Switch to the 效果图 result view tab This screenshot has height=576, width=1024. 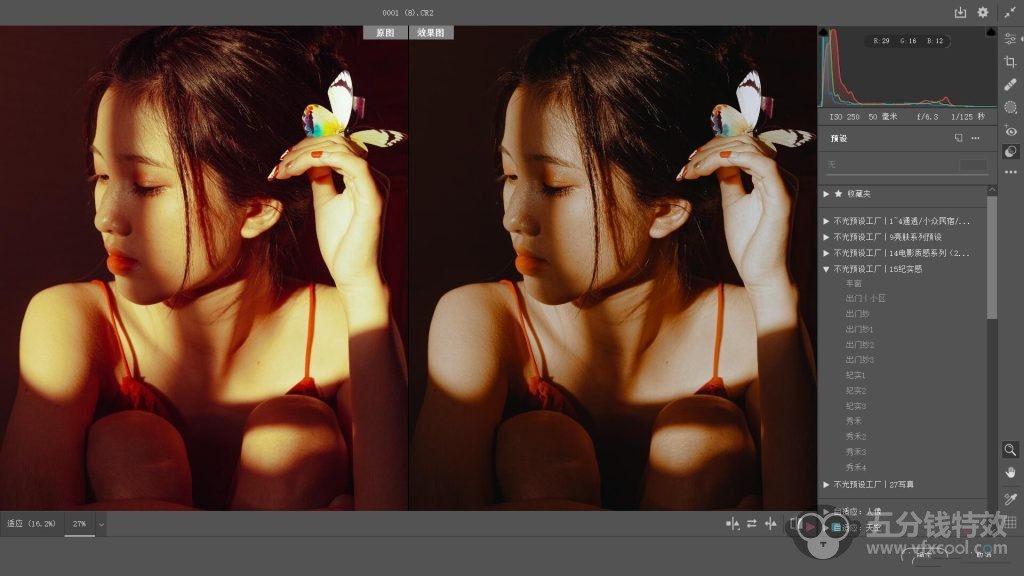(x=431, y=33)
